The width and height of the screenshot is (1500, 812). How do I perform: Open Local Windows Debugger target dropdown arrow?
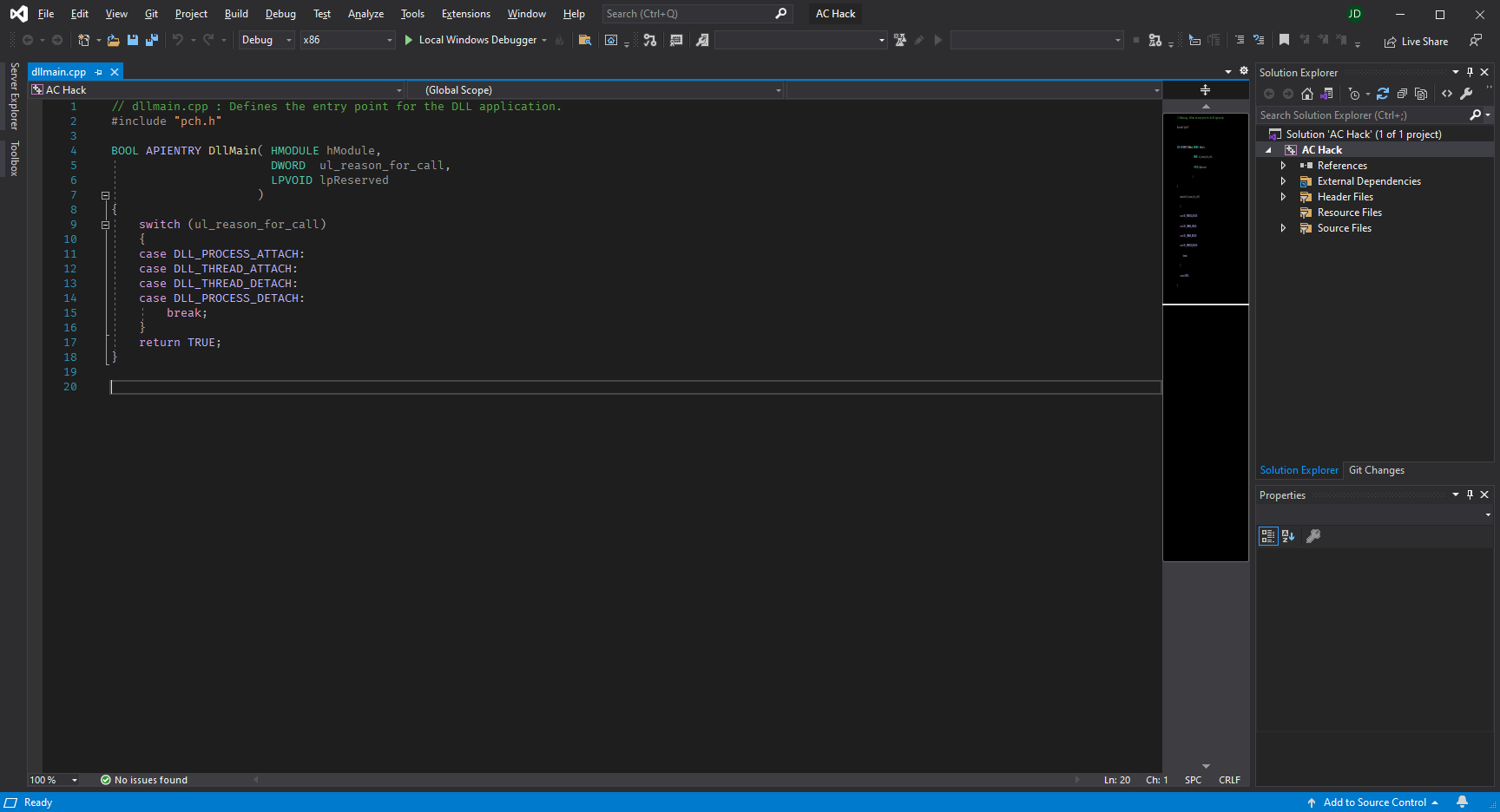click(x=544, y=40)
